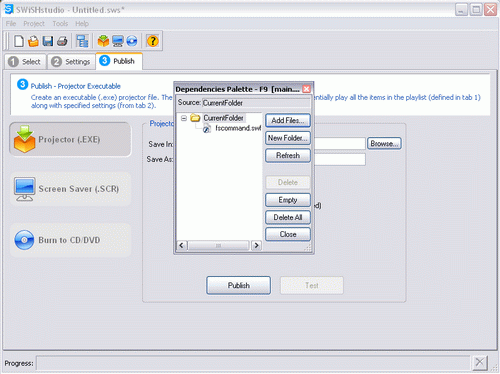
Task: Click the Publish button
Action: [238, 285]
